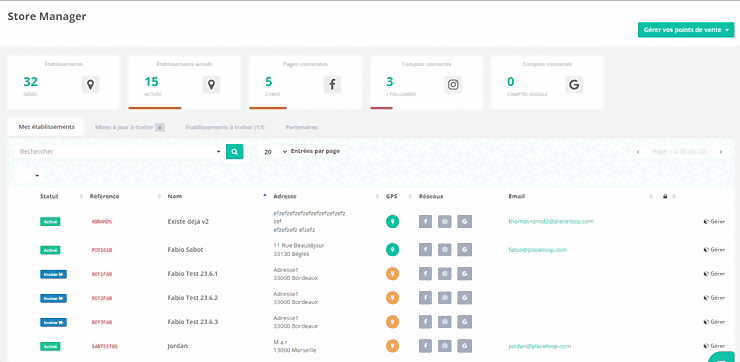Switch to the Mes établissements tab
This screenshot has width=740, height=362.
coord(46,127)
